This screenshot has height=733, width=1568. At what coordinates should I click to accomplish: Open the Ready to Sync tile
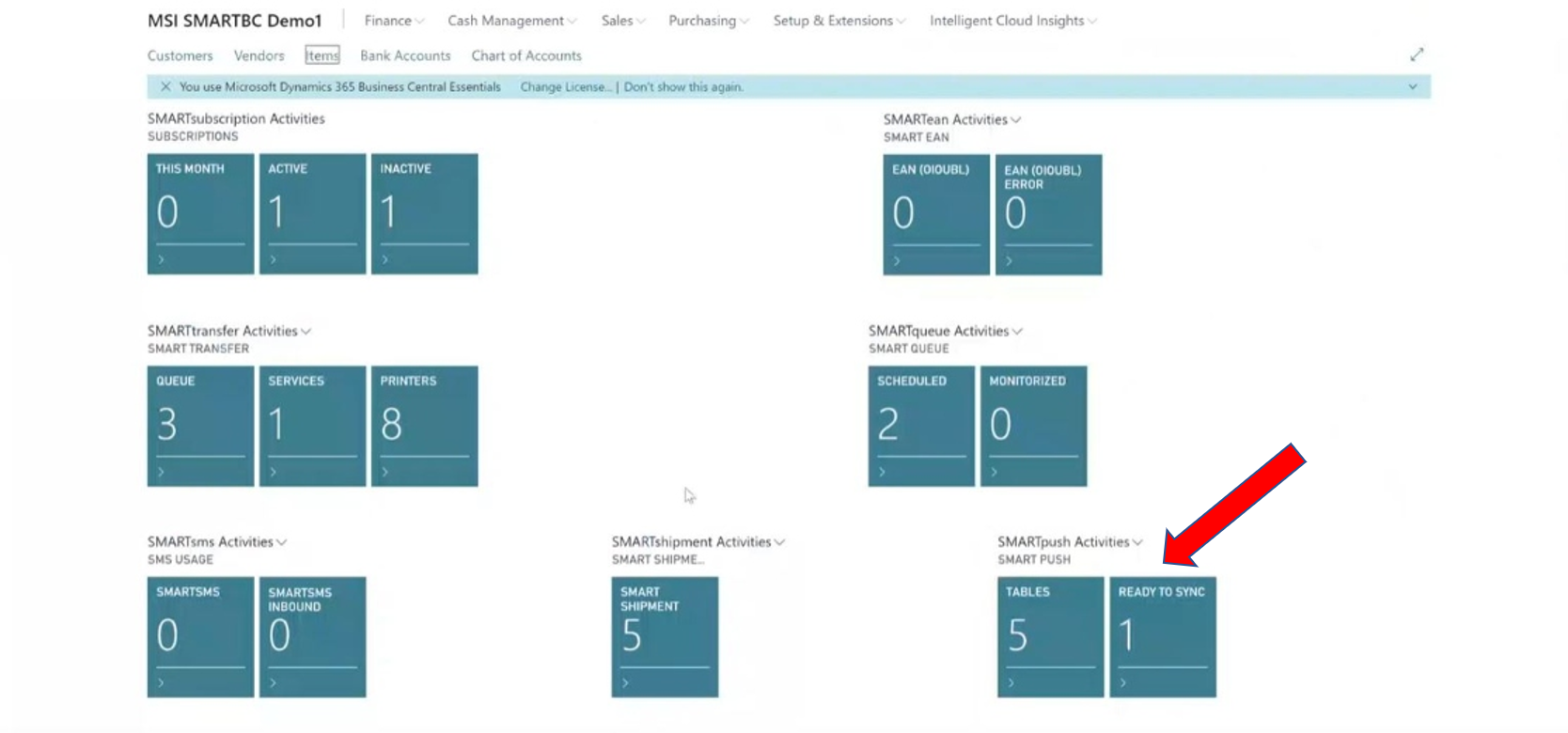pos(1163,637)
